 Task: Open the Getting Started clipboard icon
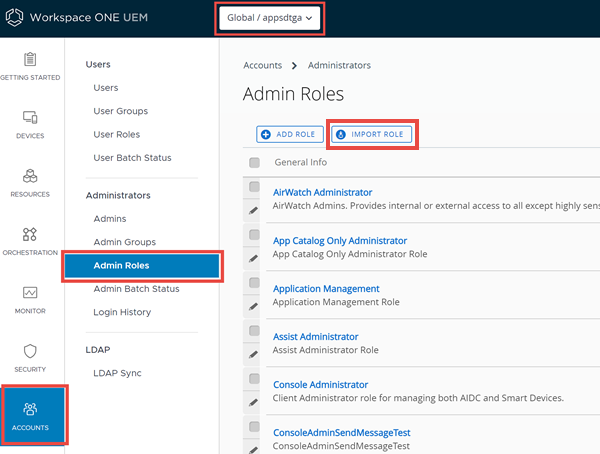tap(30, 59)
